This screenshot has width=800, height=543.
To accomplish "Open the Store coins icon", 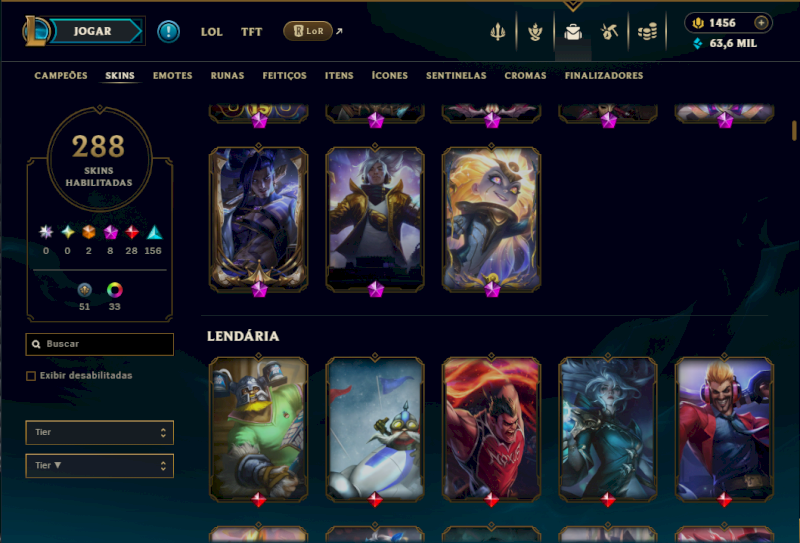I will tap(647, 32).
